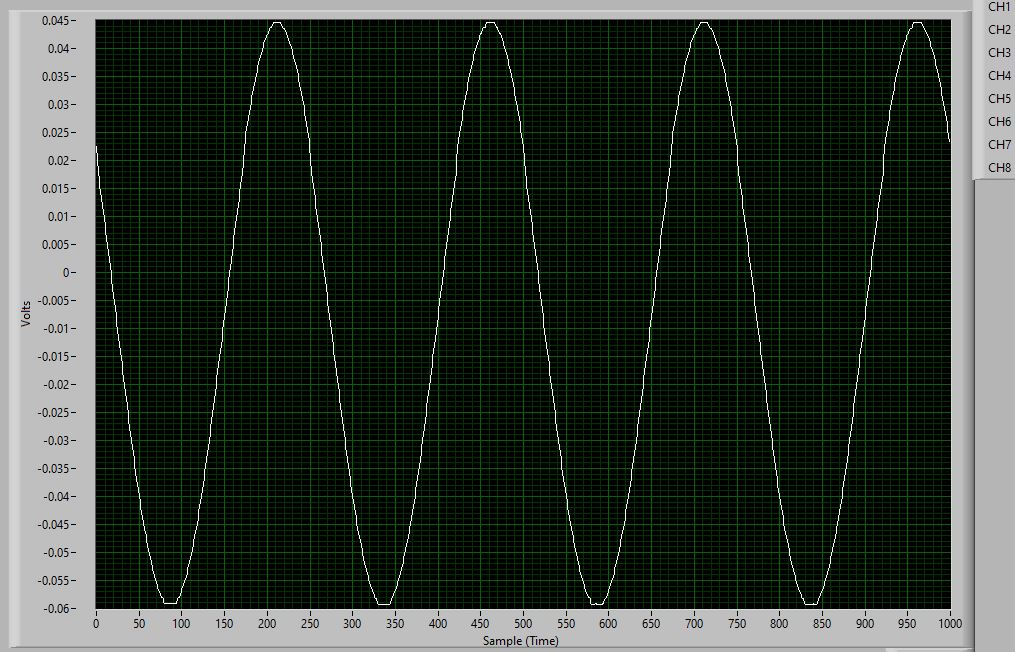Click the 0.02 Y-axis tick value
Screen dimensions: 1015x652
tap(59, 161)
